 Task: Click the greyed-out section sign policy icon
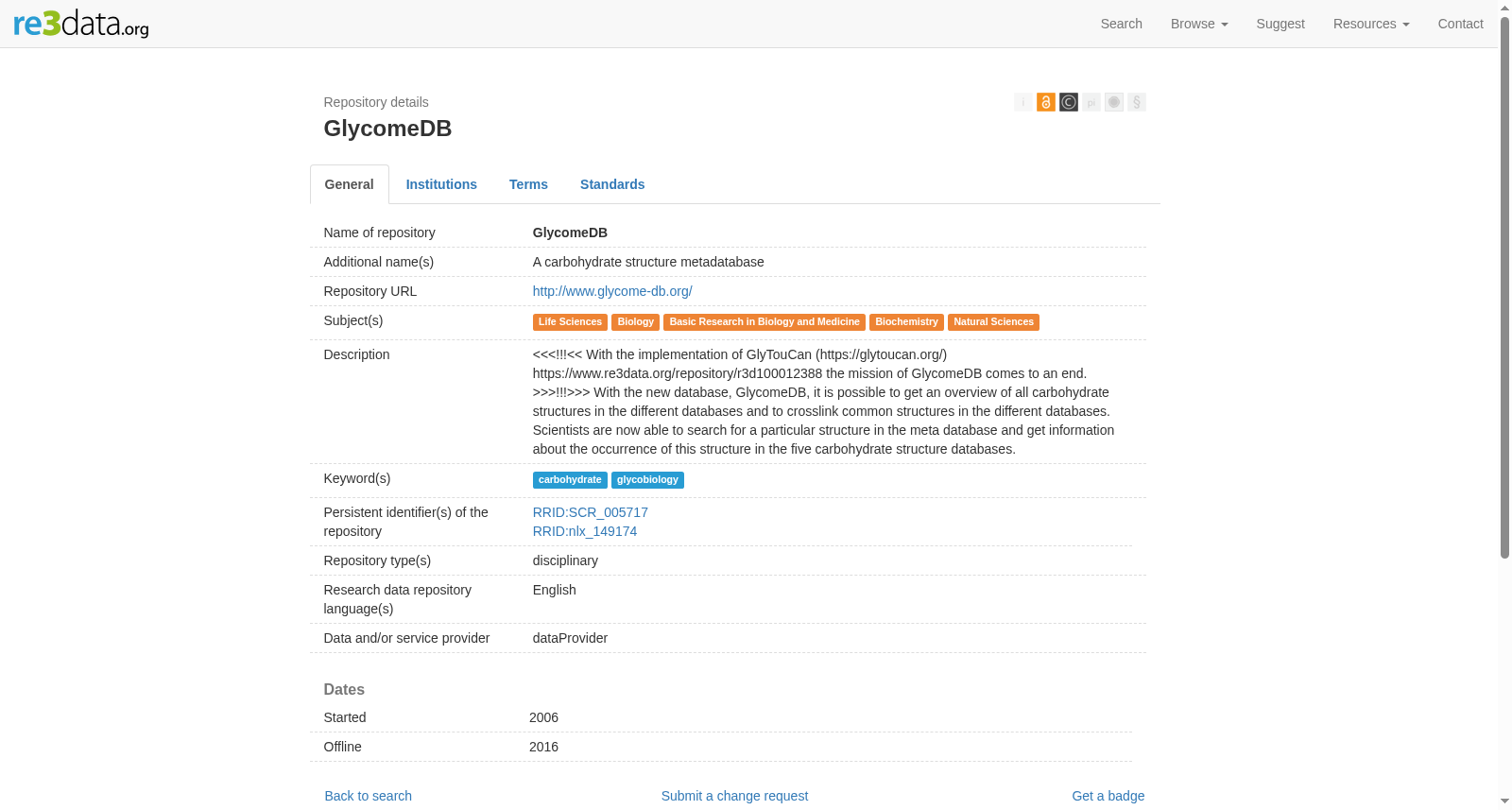pos(1137,102)
